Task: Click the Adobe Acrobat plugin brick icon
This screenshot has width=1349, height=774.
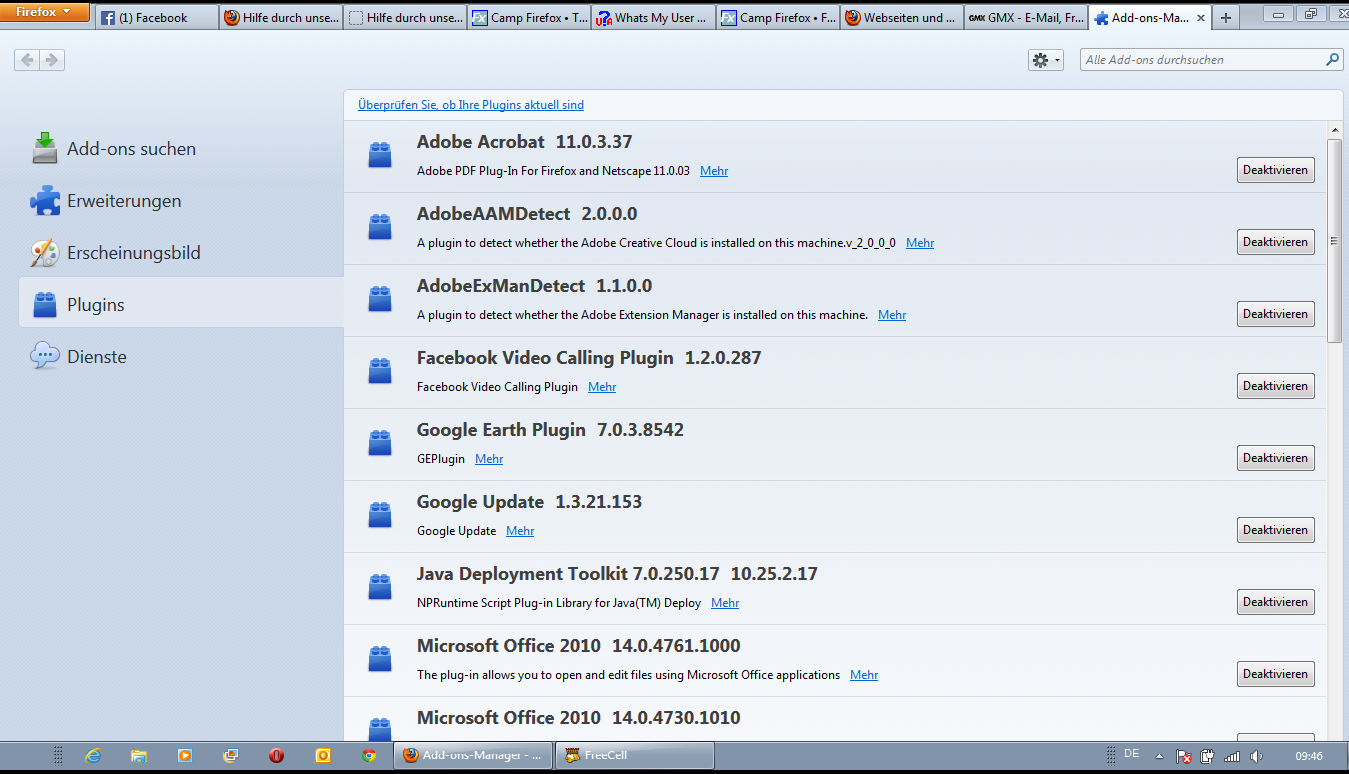Action: [x=379, y=155]
